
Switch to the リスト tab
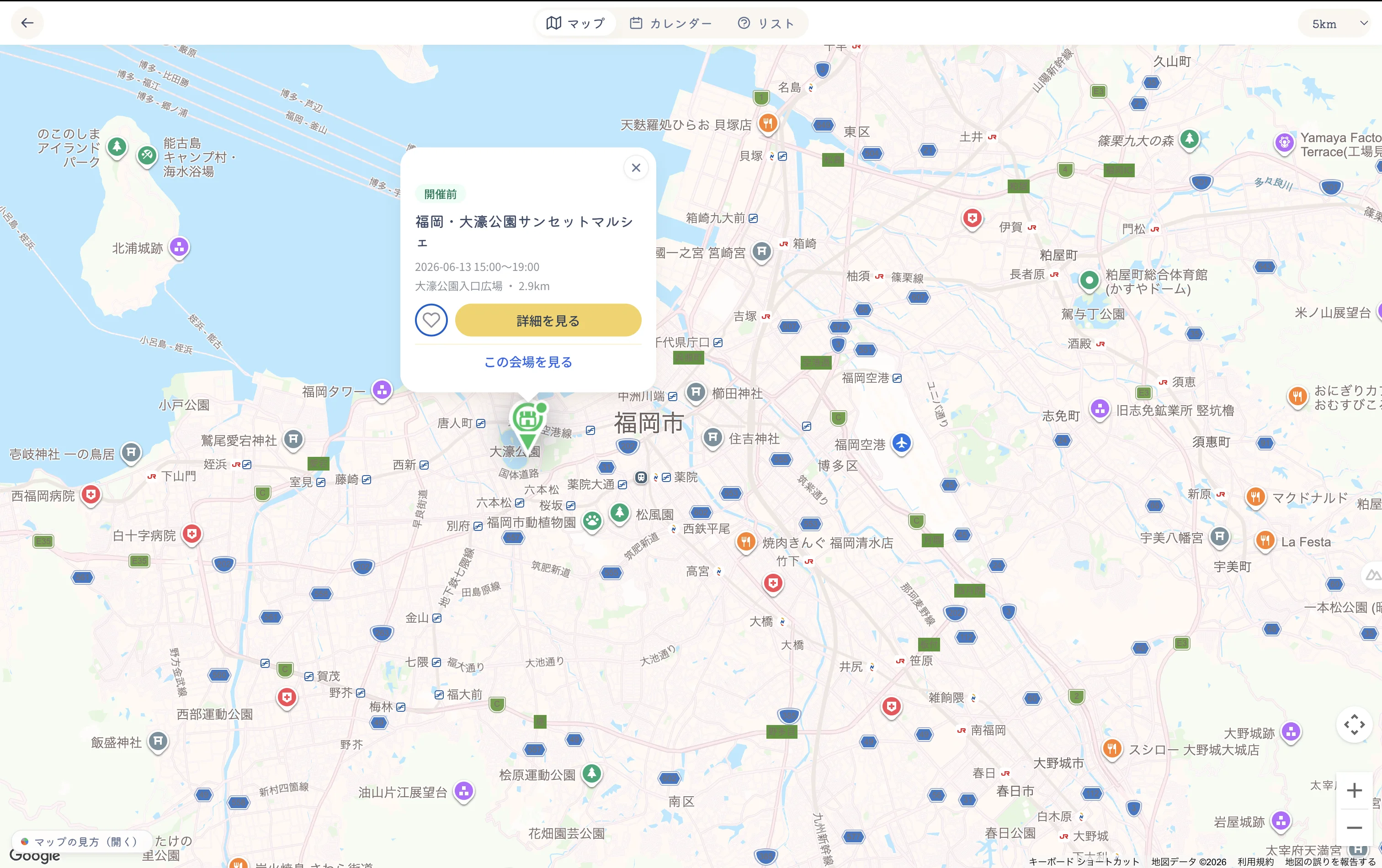pyautogui.click(x=766, y=23)
